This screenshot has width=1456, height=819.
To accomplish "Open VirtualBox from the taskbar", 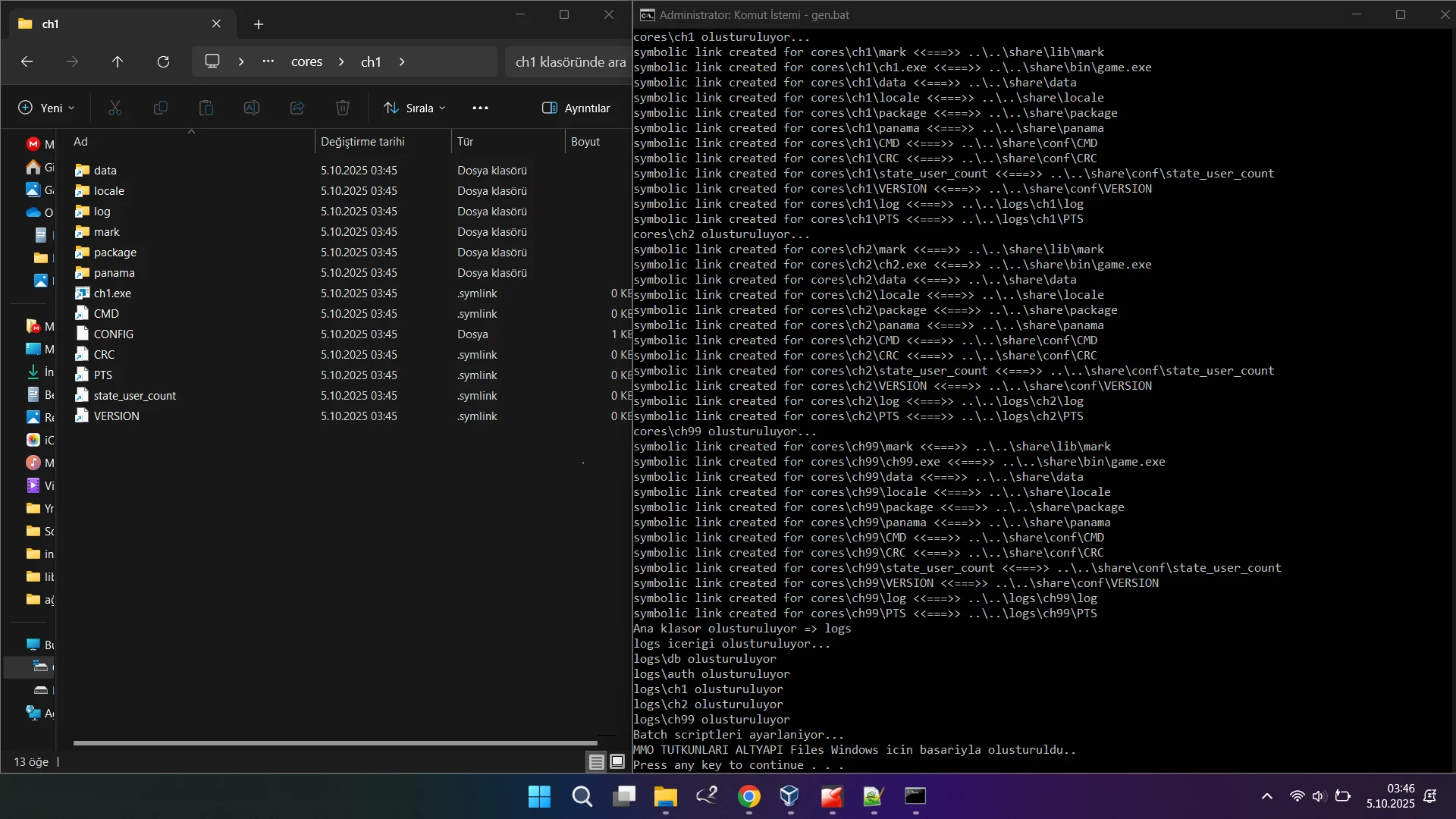I will pos(789,797).
